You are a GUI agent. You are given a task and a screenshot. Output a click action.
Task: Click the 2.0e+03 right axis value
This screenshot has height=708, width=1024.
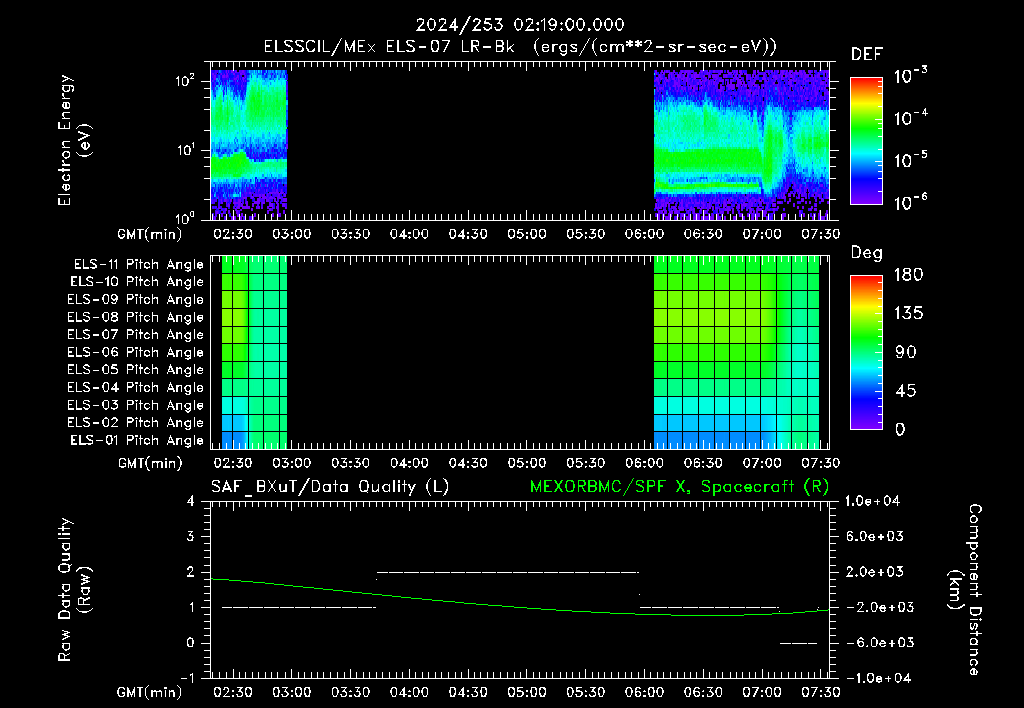[x=874, y=572]
